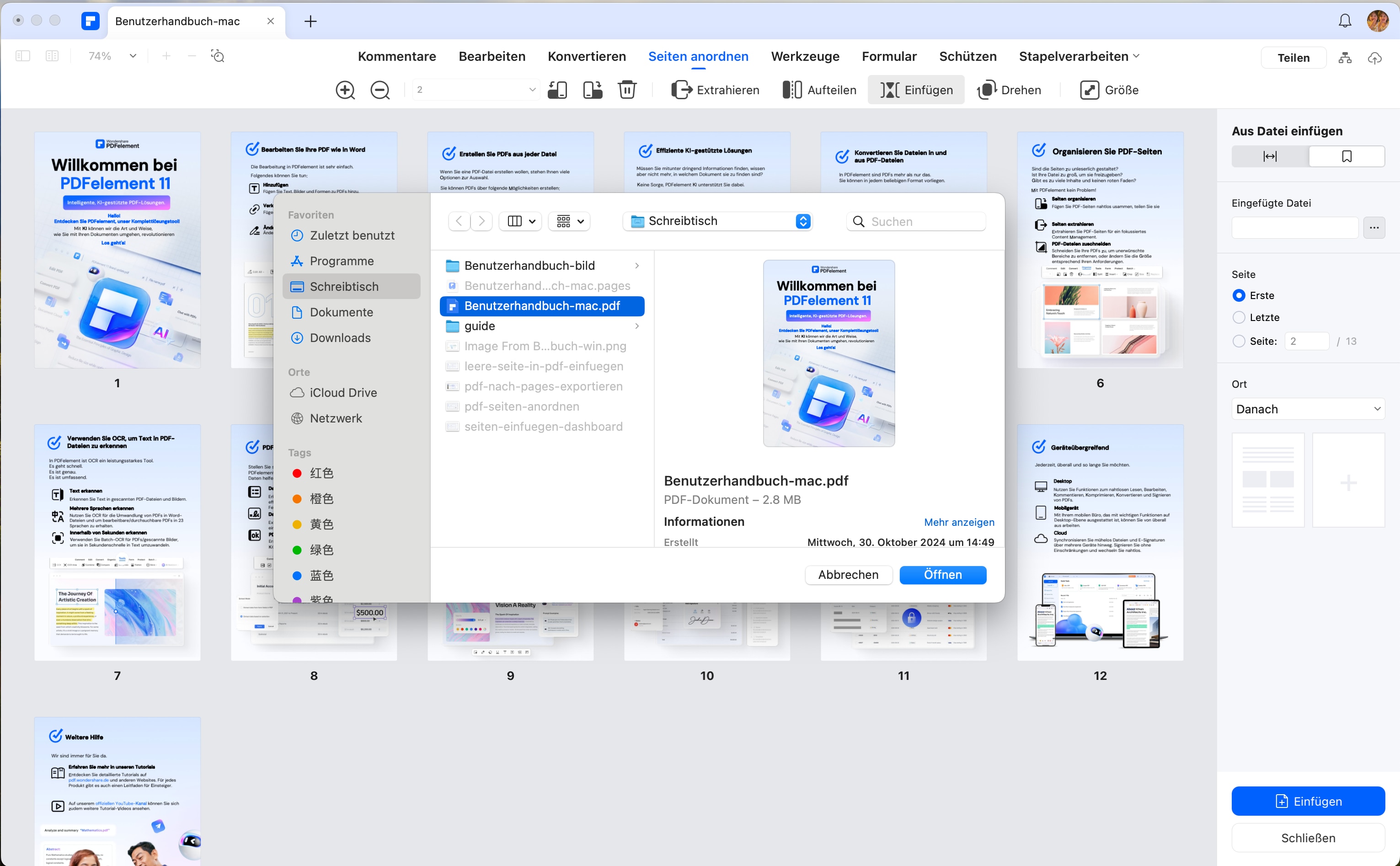Open Downloads in sidebar
The height and width of the screenshot is (866, 1400).
[340, 338]
